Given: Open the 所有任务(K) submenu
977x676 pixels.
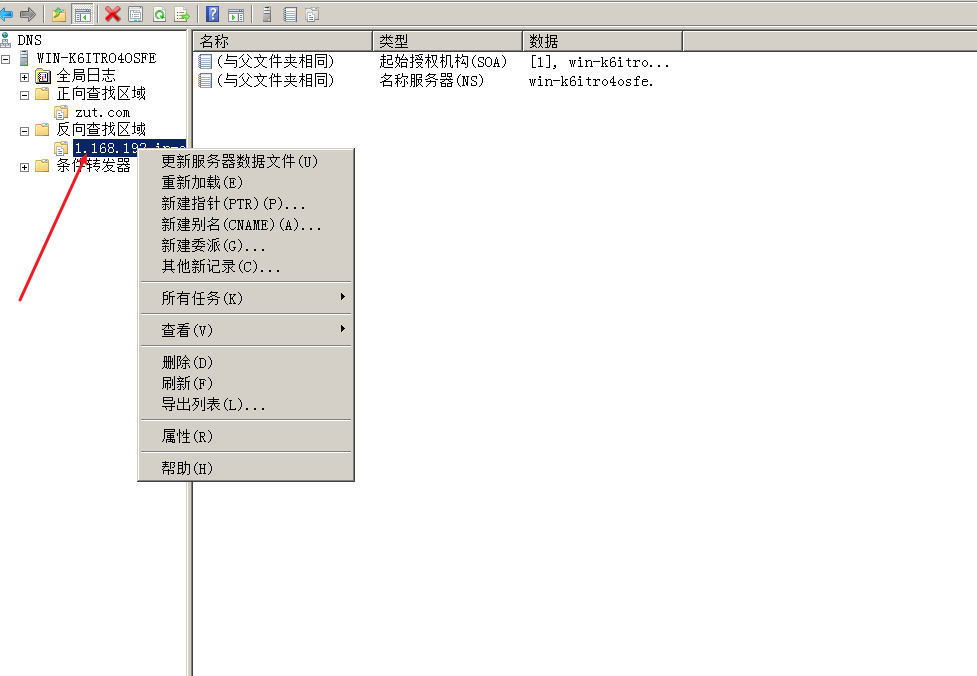Looking at the screenshot, I should [x=246, y=298].
